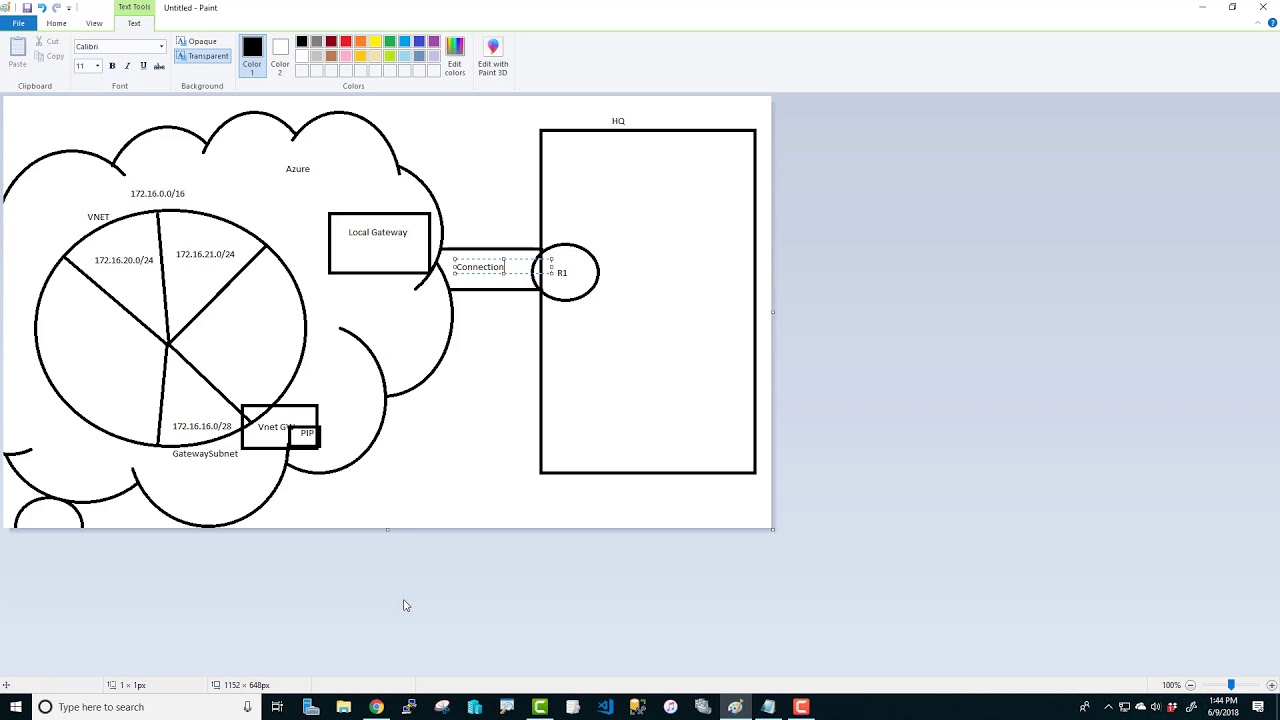The width and height of the screenshot is (1280, 720).
Task: Open the red Camtasia recorder taskbar icon
Action: point(801,707)
